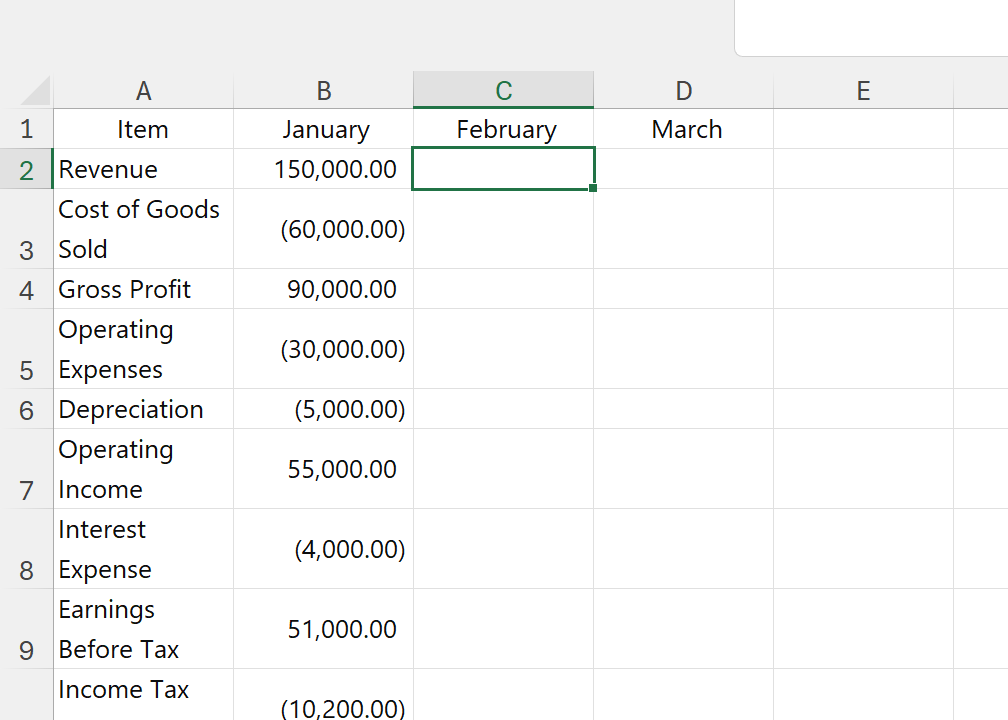Screen dimensions: 1008x720
Task: Select the Gross Profit label cell
Action: [x=143, y=289]
